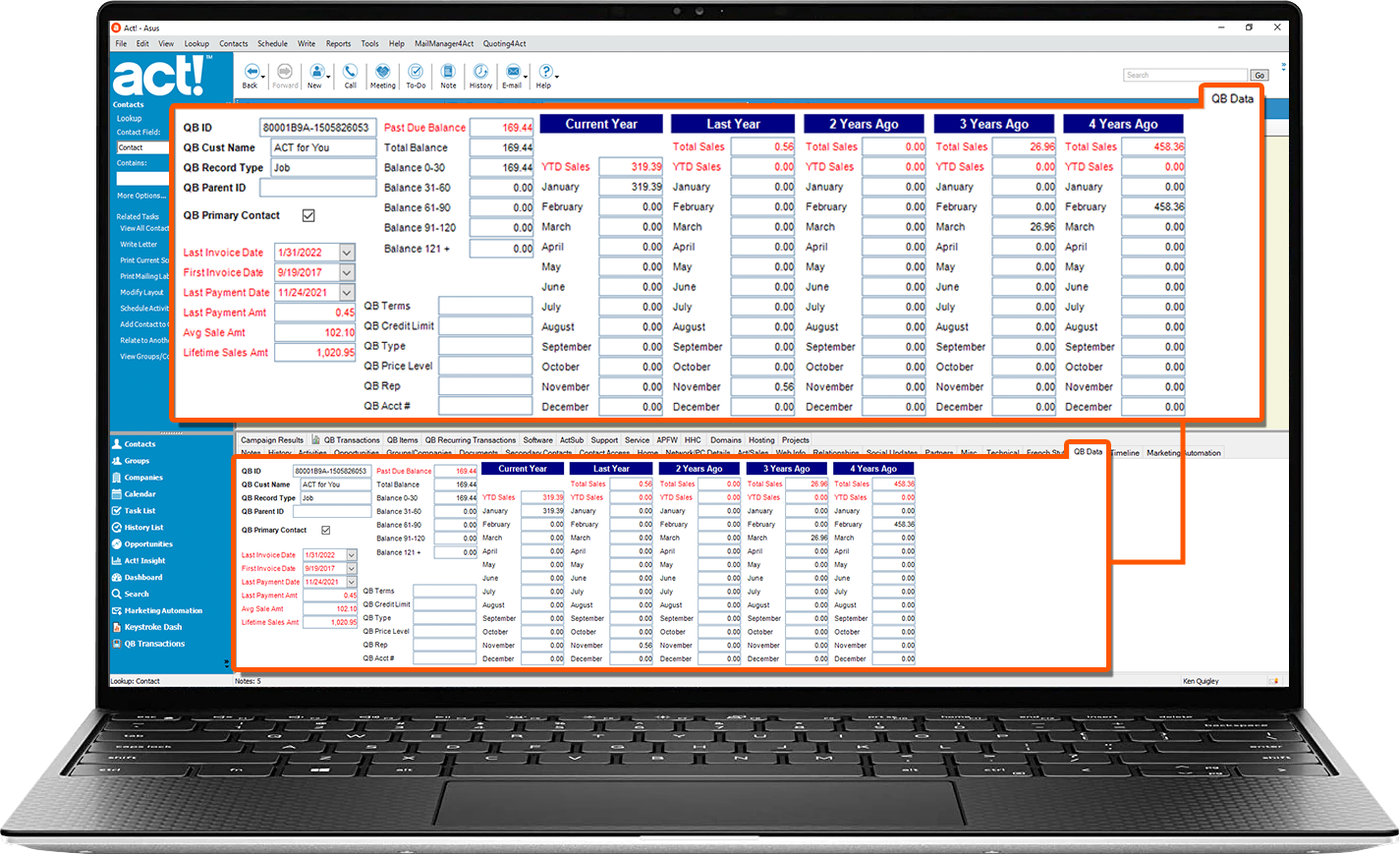Switch to the Hosting tab
1400x854 pixels.
tap(761, 440)
